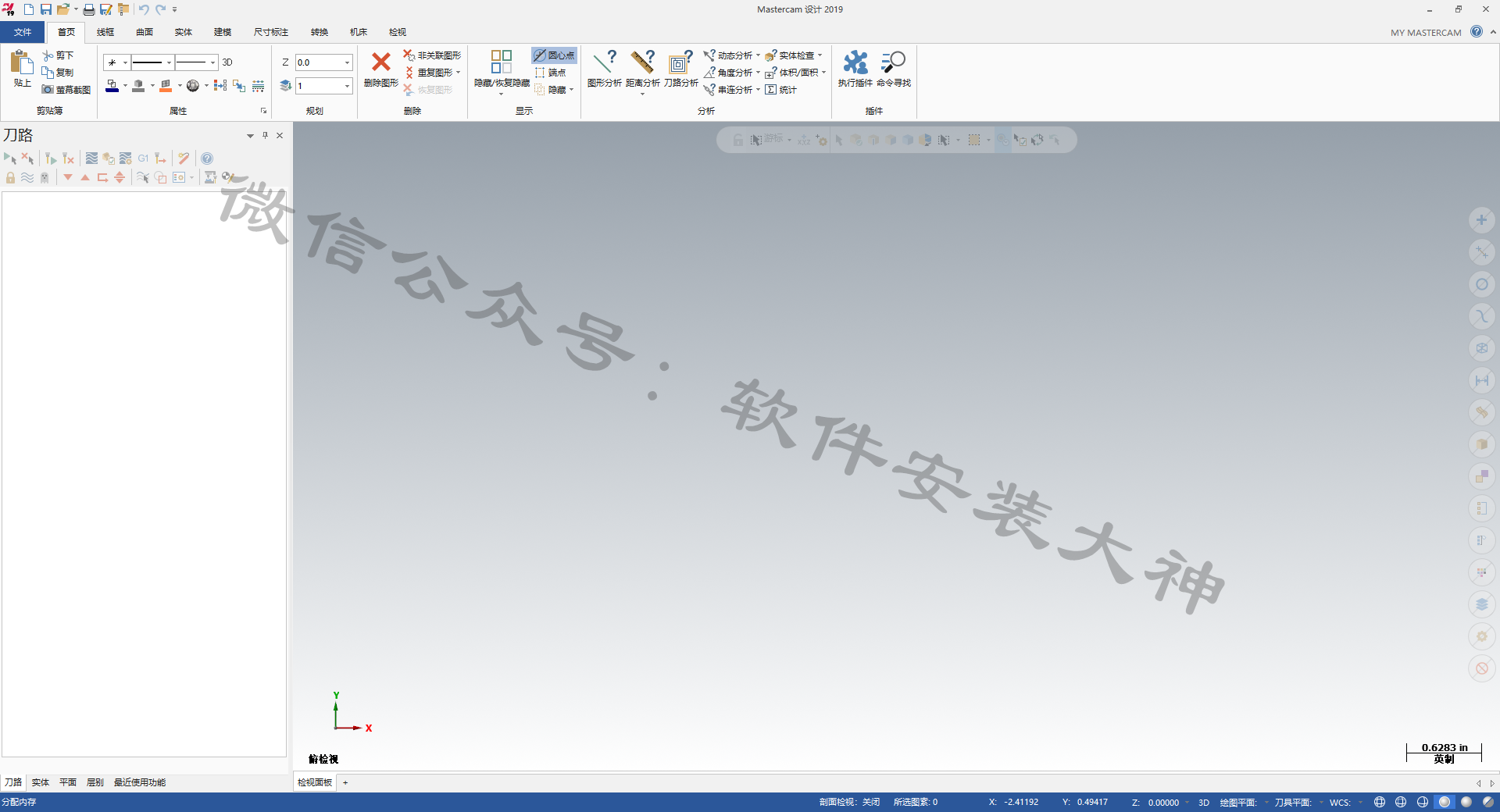Click 统计 statistics button
1500x812 pixels.
(x=780, y=90)
